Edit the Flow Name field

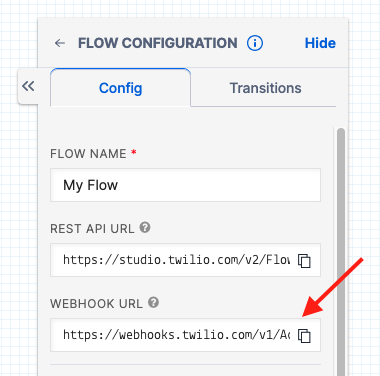(x=185, y=185)
